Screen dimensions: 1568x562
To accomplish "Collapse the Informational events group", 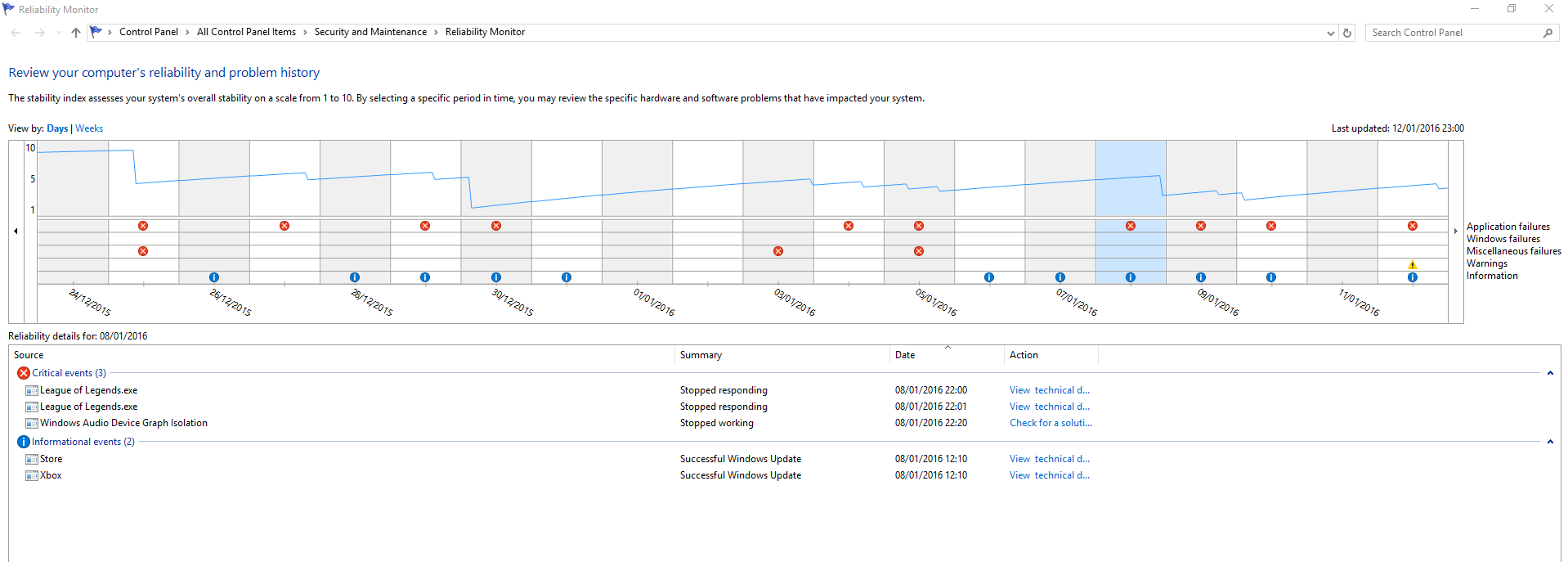I will [1549, 442].
